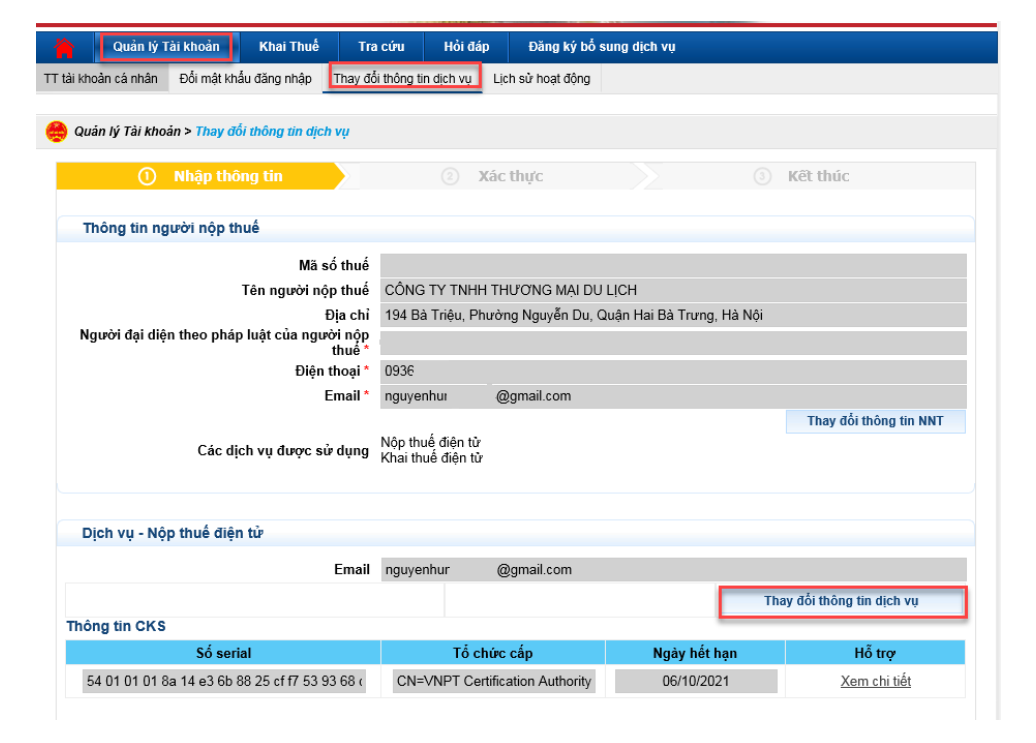Screen dimensions: 1036x743
Task: Open the Tra cứu menu
Action: pos(381,47)
